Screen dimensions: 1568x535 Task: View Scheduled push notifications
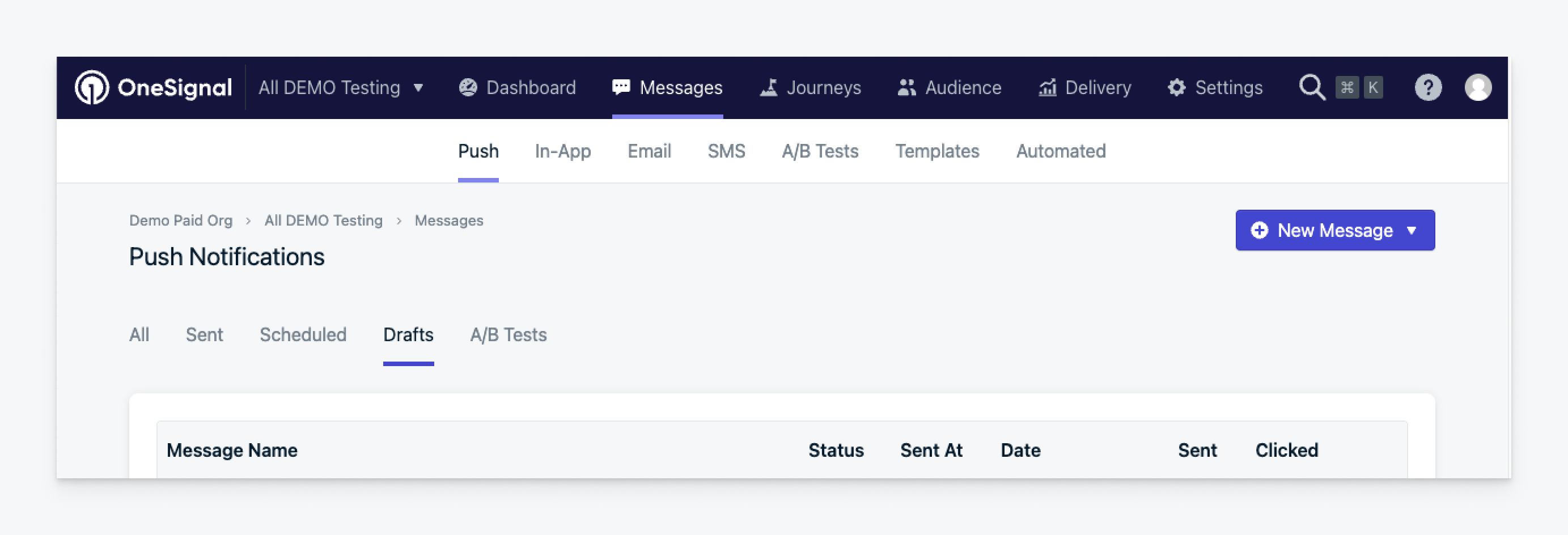[303, 335]
